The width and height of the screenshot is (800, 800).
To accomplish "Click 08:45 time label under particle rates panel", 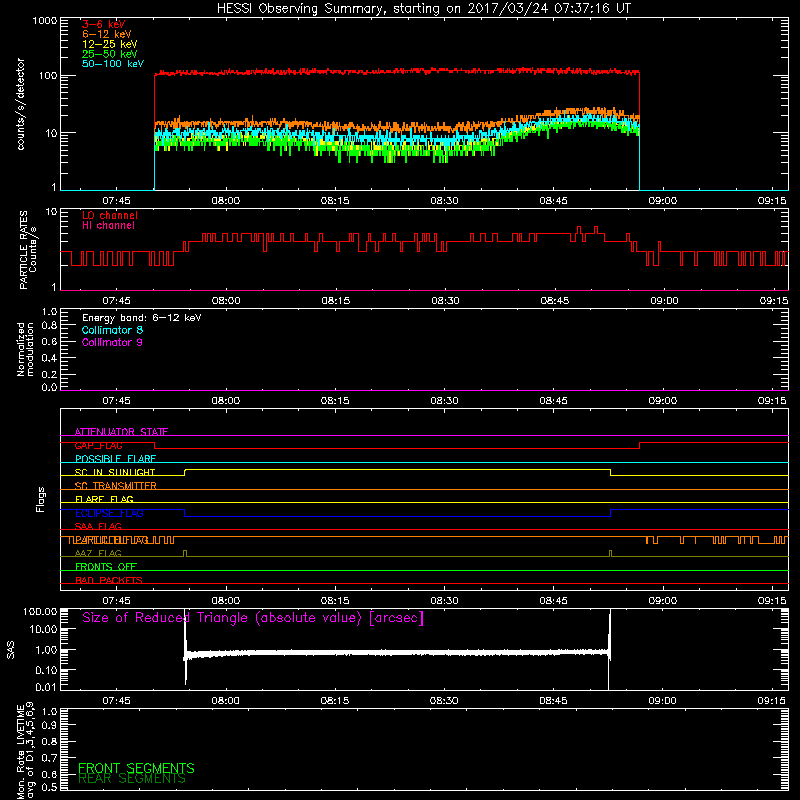I will (x=555, y=301).
